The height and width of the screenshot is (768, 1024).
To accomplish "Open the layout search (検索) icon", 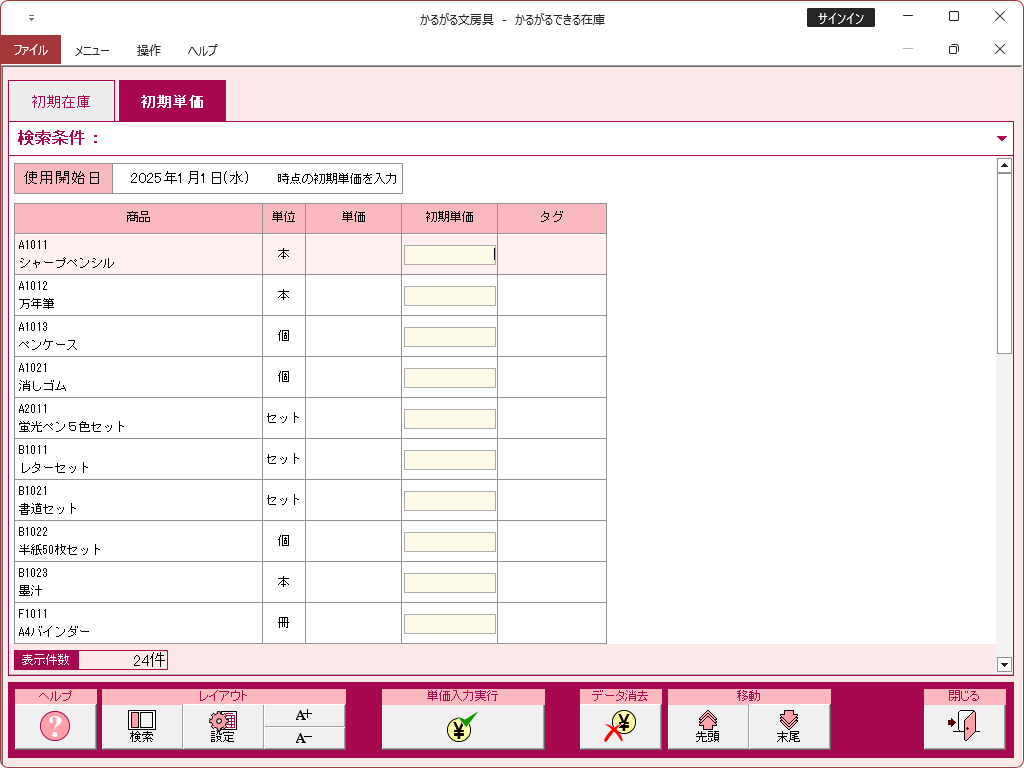I will [142, 726].
